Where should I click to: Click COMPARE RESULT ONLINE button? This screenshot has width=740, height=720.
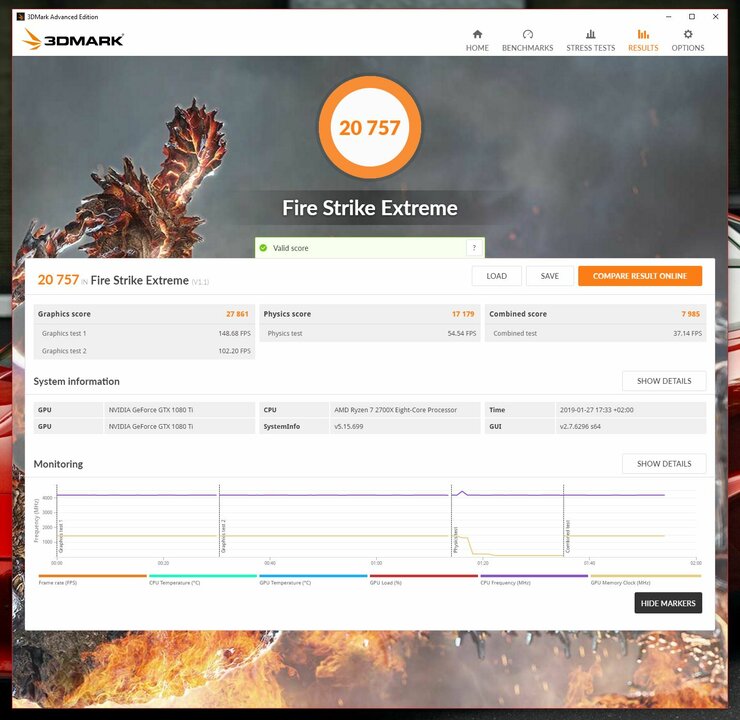tap(640, 276)
